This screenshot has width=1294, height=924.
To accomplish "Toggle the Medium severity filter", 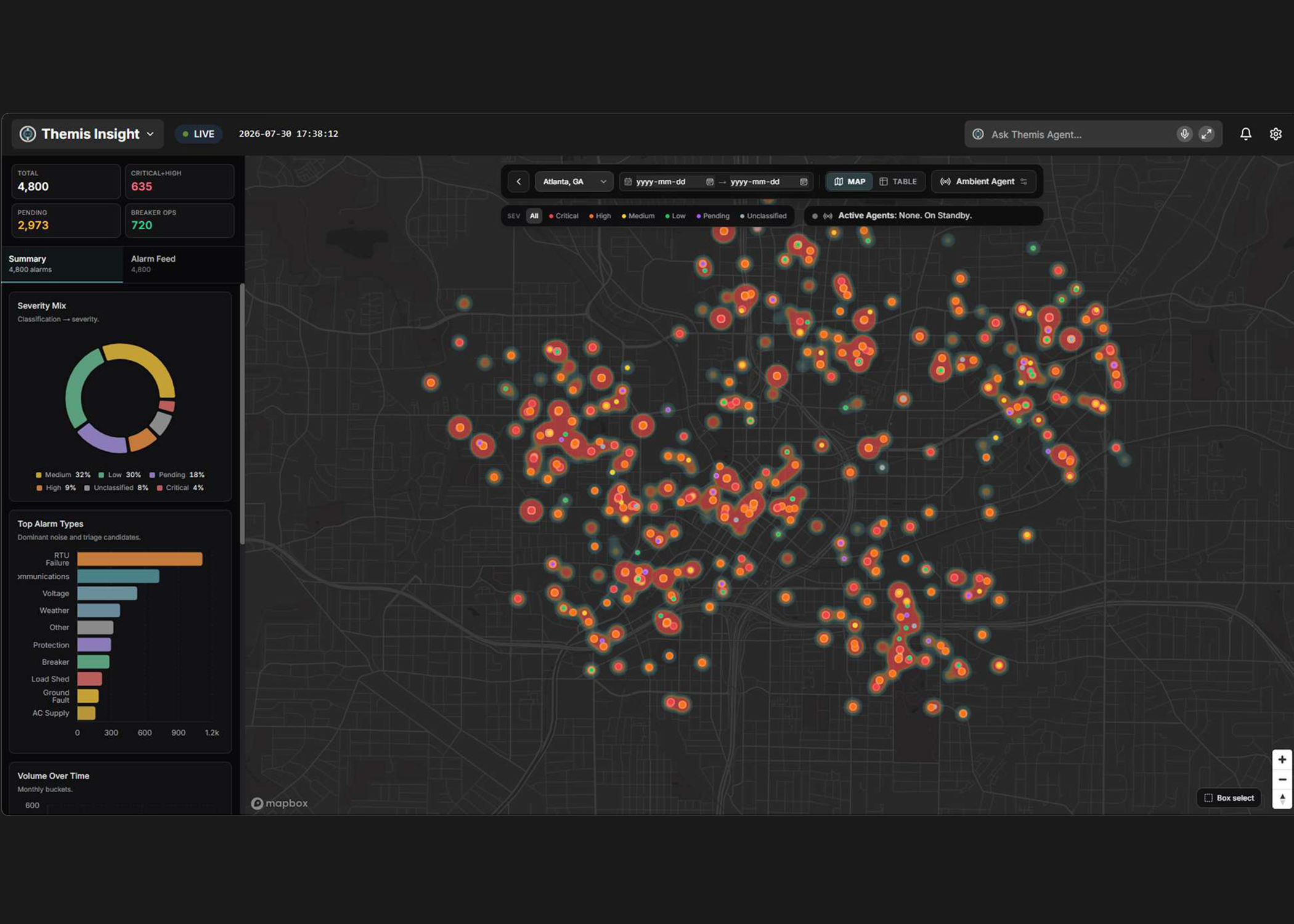I will coord(638,216).
